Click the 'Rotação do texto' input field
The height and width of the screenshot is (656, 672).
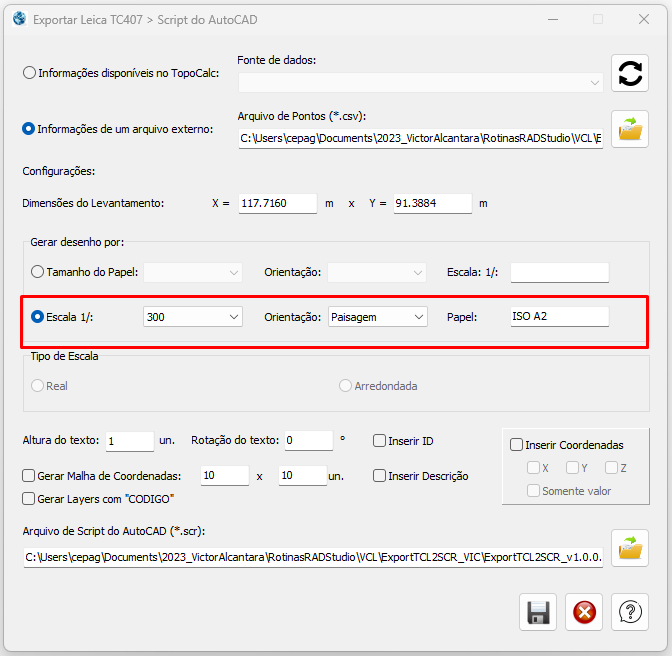307,441
